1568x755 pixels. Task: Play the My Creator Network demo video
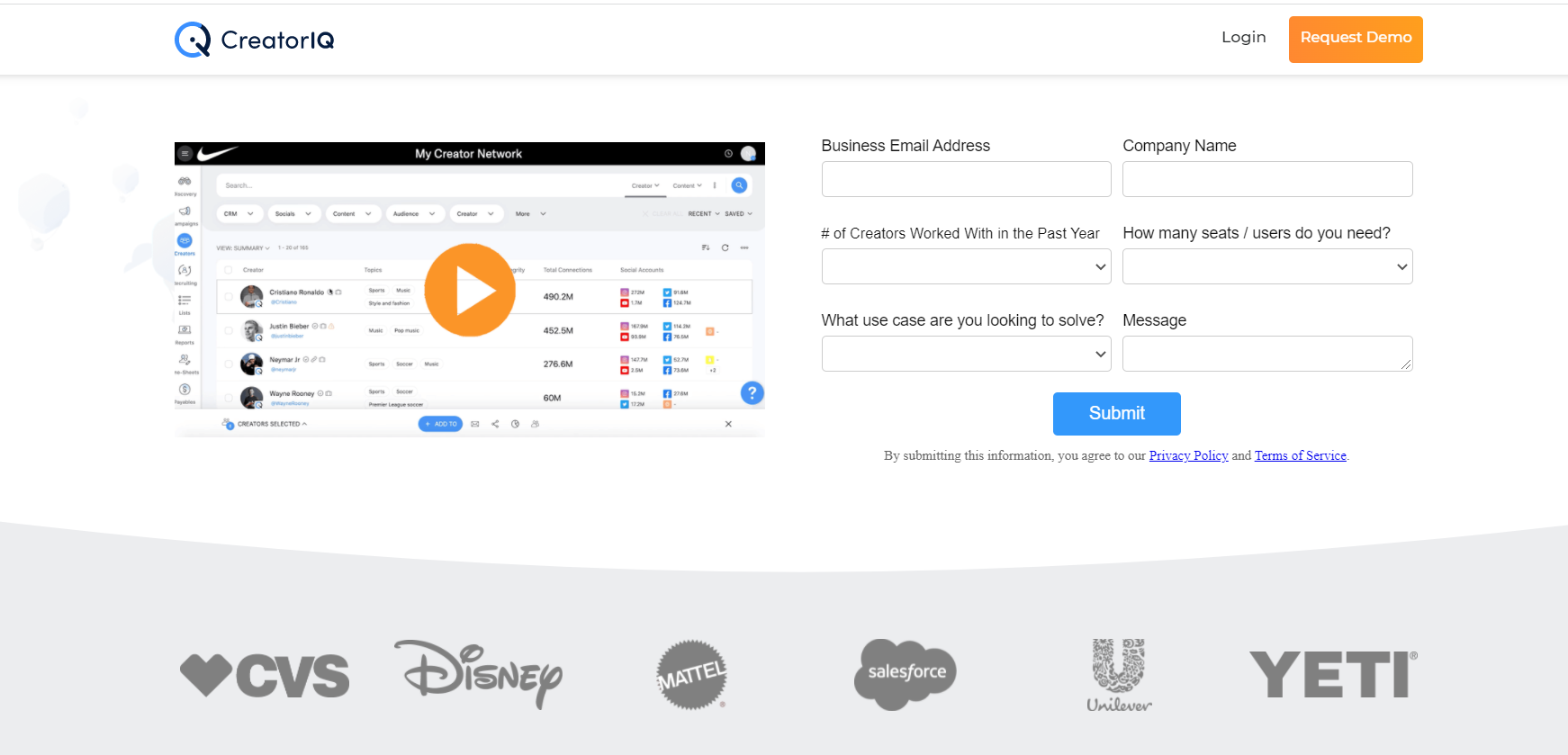(x=470, y=290)
